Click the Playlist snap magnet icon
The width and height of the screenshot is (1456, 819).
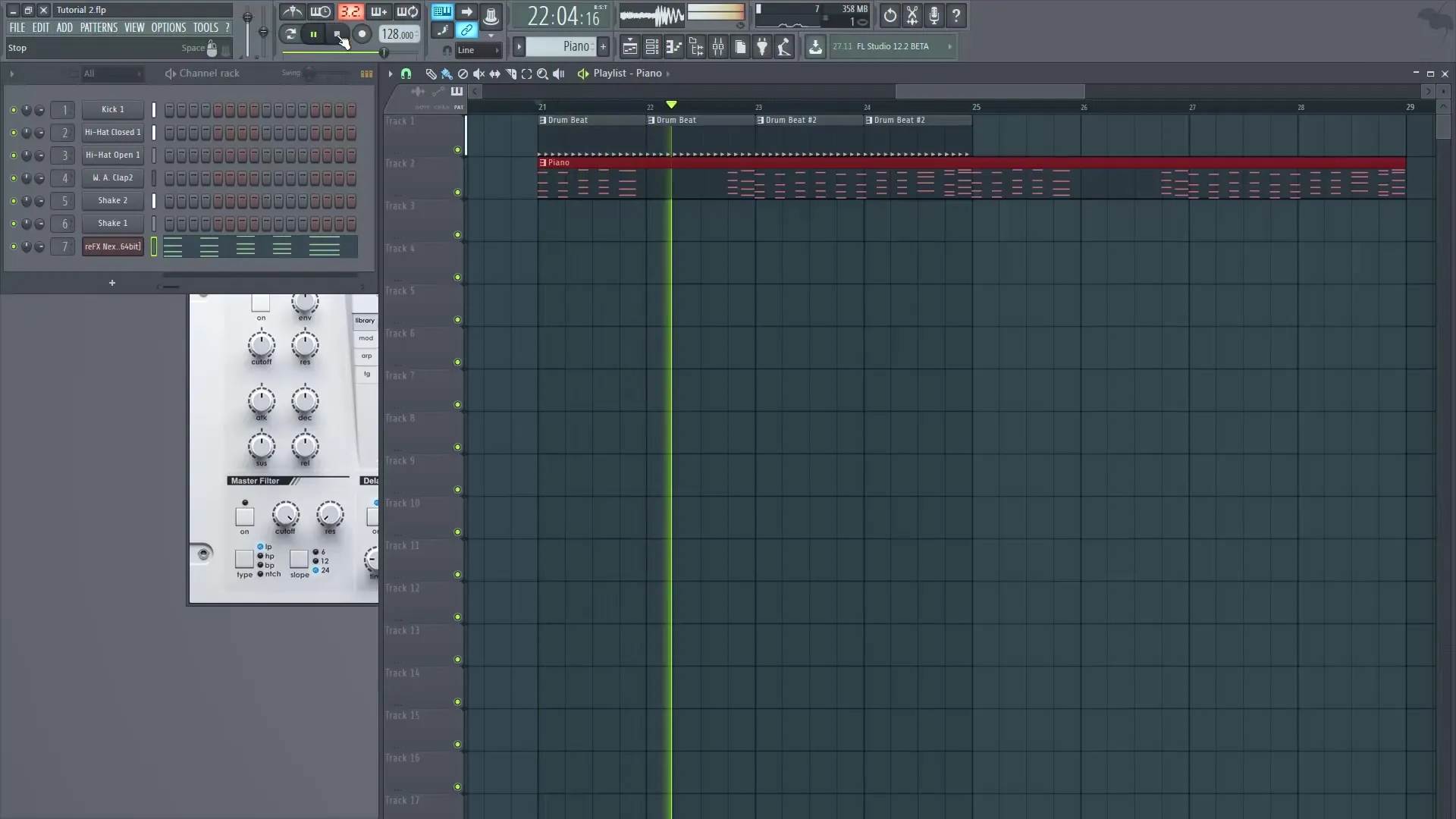[x=406, y=74]
